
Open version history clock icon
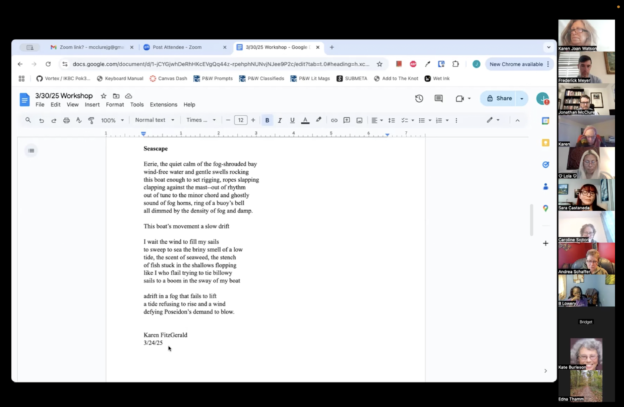[419, 98]
